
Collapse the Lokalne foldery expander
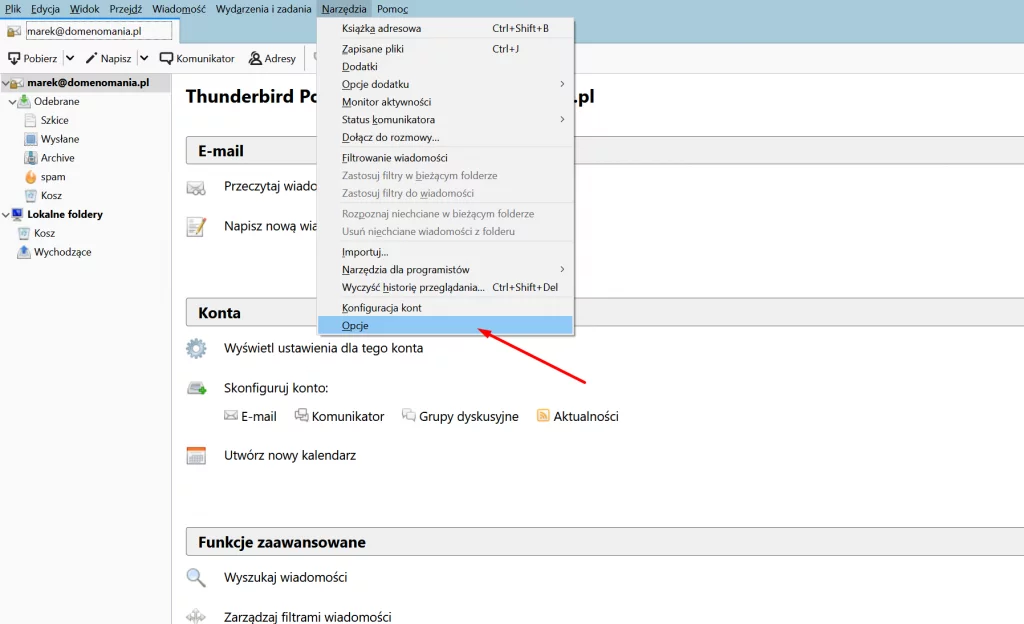[5, 214]
